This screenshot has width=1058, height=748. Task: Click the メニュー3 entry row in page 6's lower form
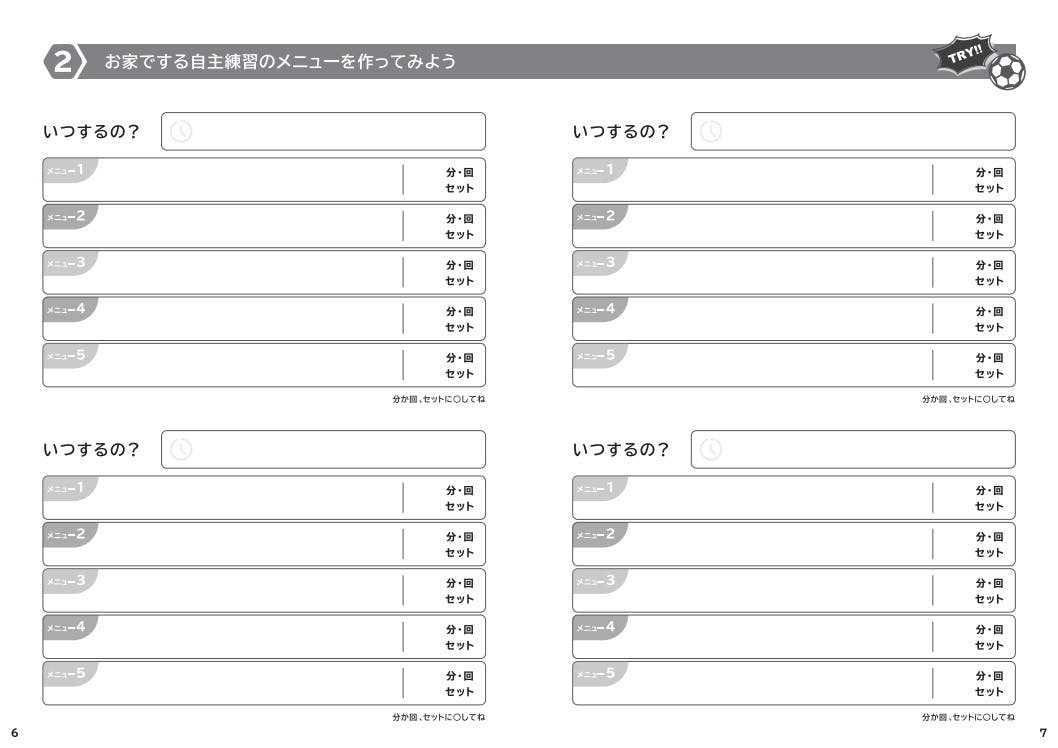click(250, 591)
